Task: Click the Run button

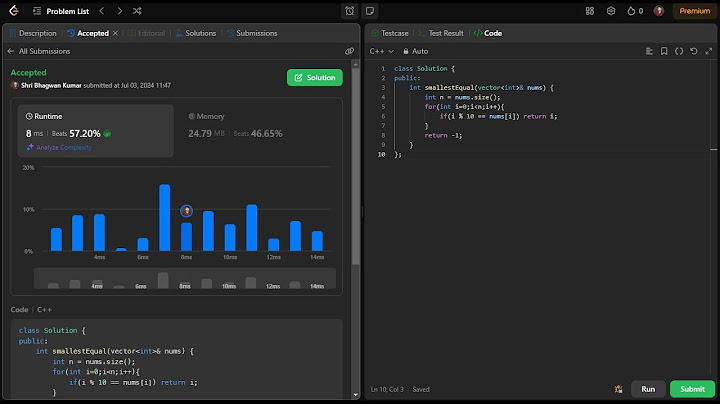Action: [648, 389]
